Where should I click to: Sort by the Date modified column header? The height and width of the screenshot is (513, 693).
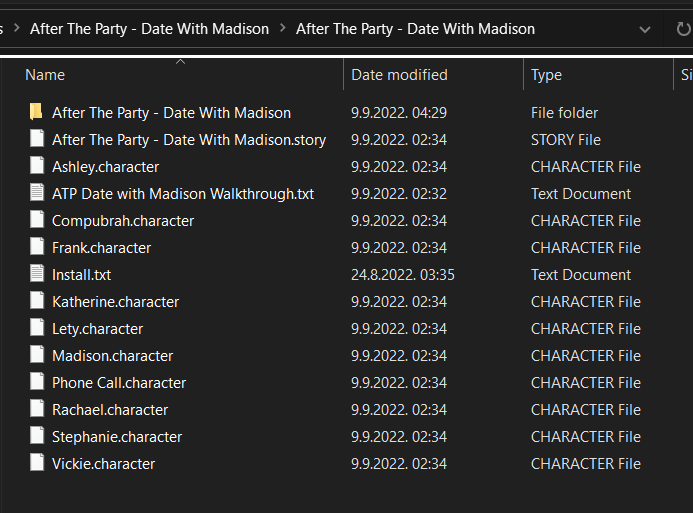click(x=399, y=75)
